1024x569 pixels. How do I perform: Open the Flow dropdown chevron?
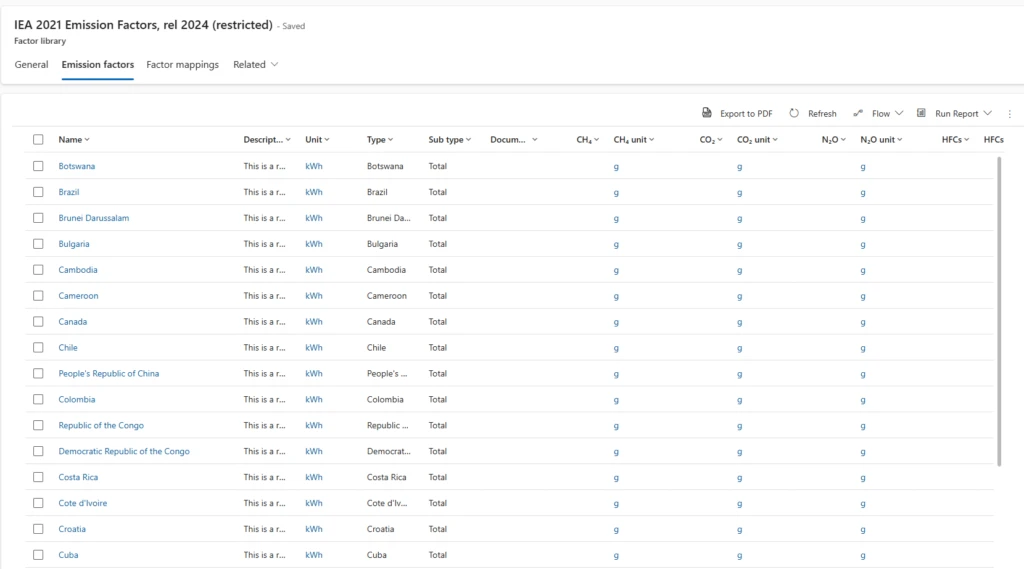[x=899, y=114]
